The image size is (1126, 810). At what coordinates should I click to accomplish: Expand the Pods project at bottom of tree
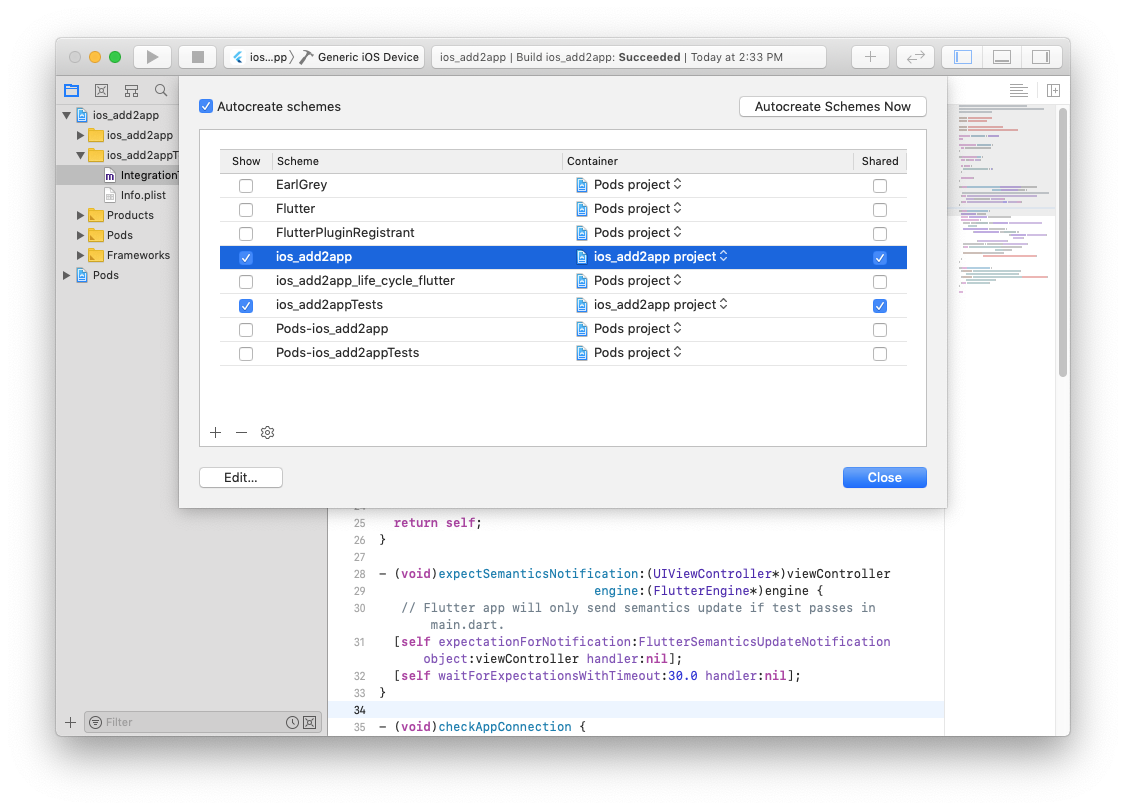pyautogui.click(x=67, y=275)
